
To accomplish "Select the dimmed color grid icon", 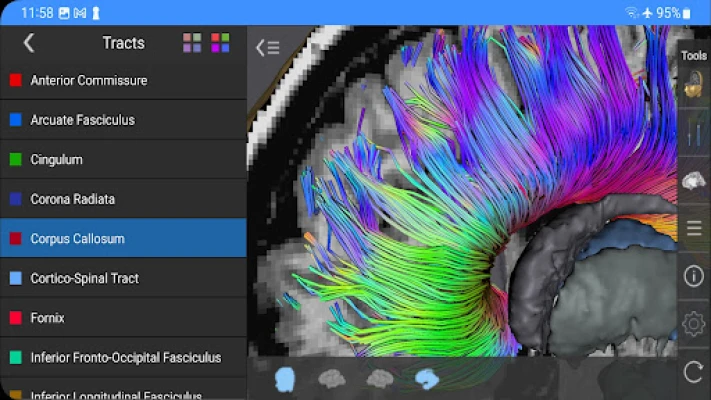I will 192,43.
